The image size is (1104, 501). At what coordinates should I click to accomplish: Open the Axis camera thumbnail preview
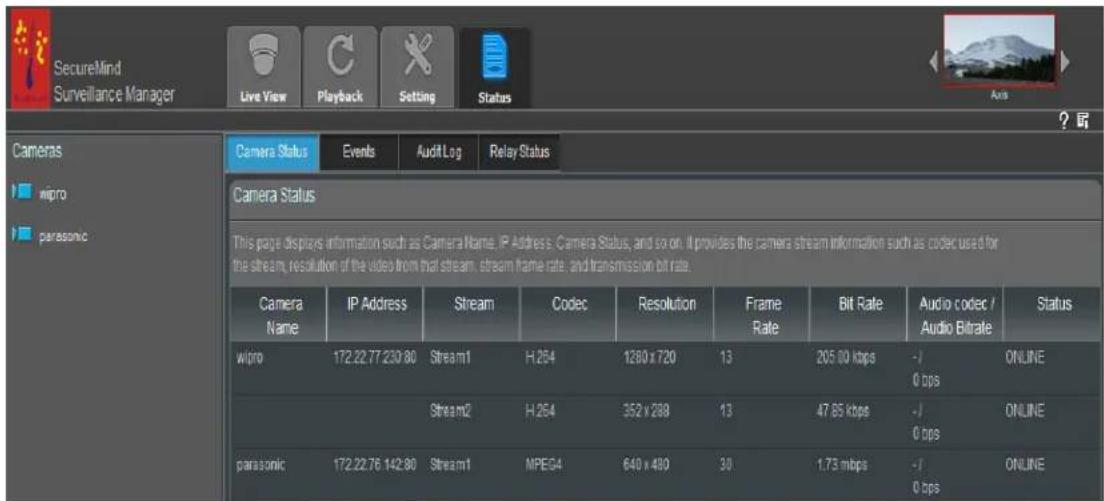[x=999, y=51]
